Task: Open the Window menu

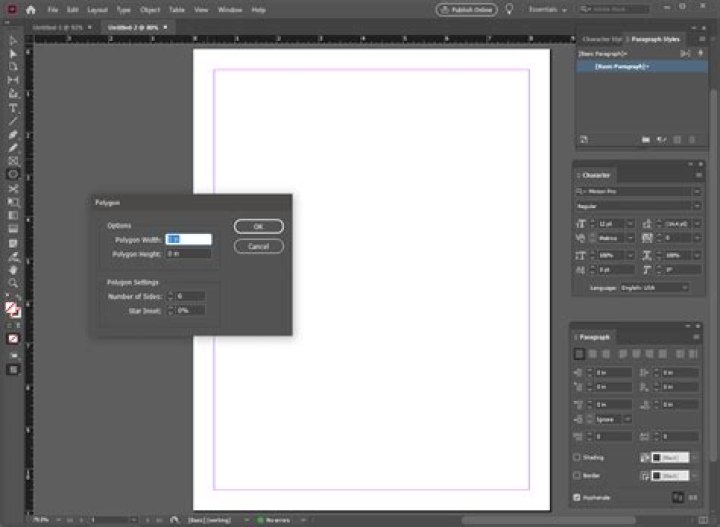Action: (230, 10)
